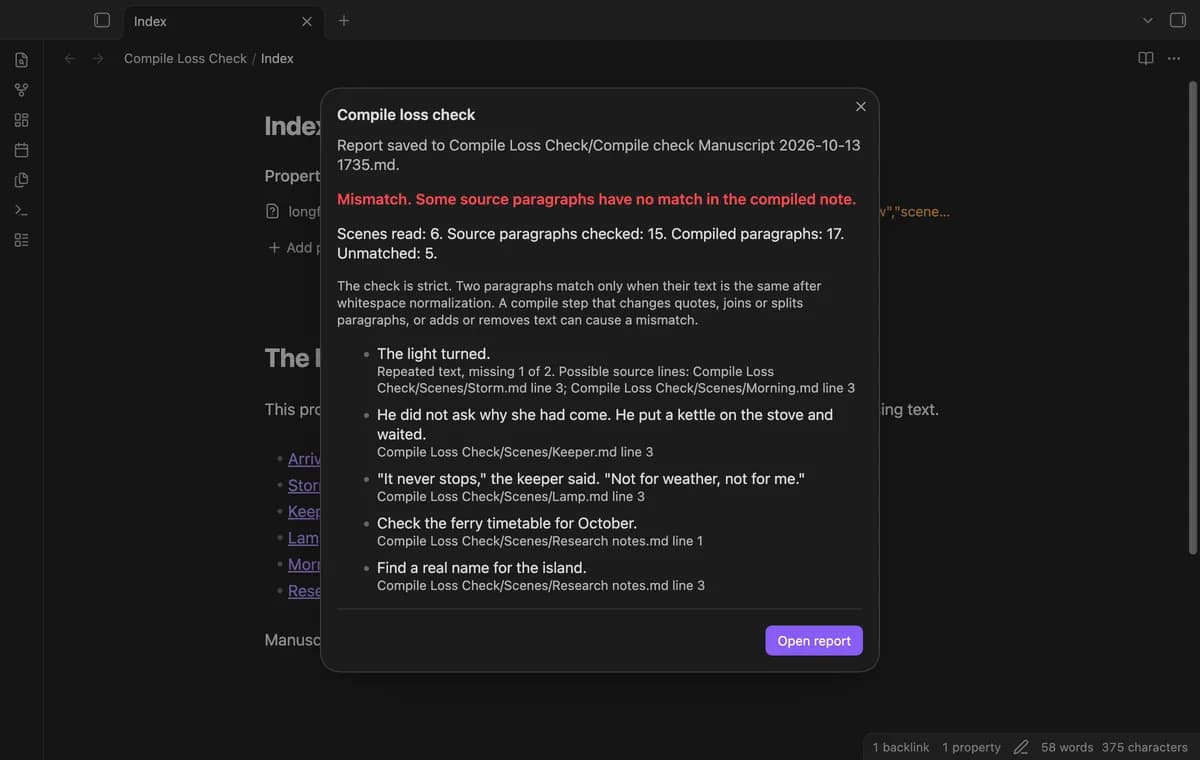Navigate forward in note history

coord(98,59)
